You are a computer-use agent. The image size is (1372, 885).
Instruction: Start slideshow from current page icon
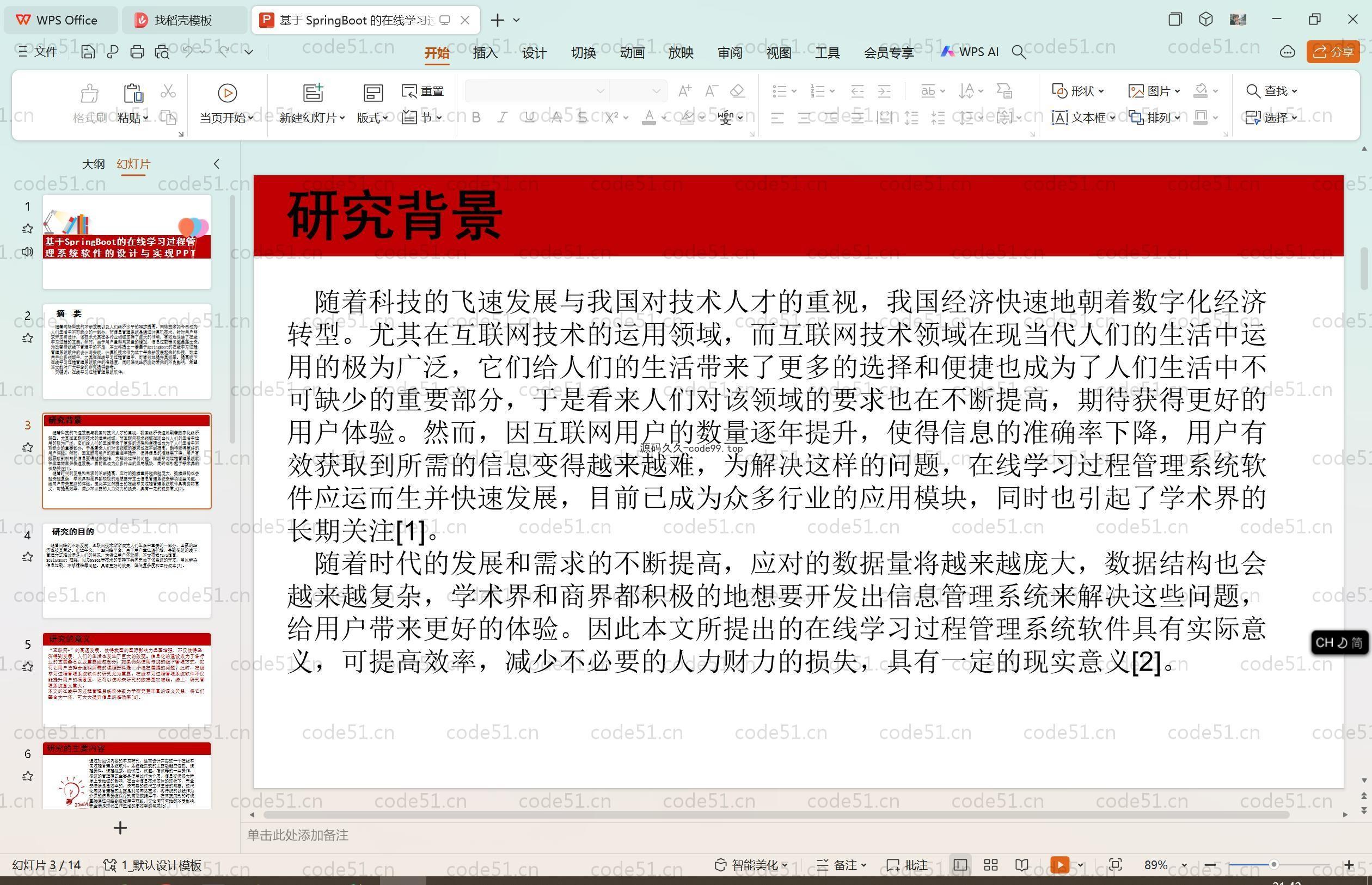click(227, 93)
